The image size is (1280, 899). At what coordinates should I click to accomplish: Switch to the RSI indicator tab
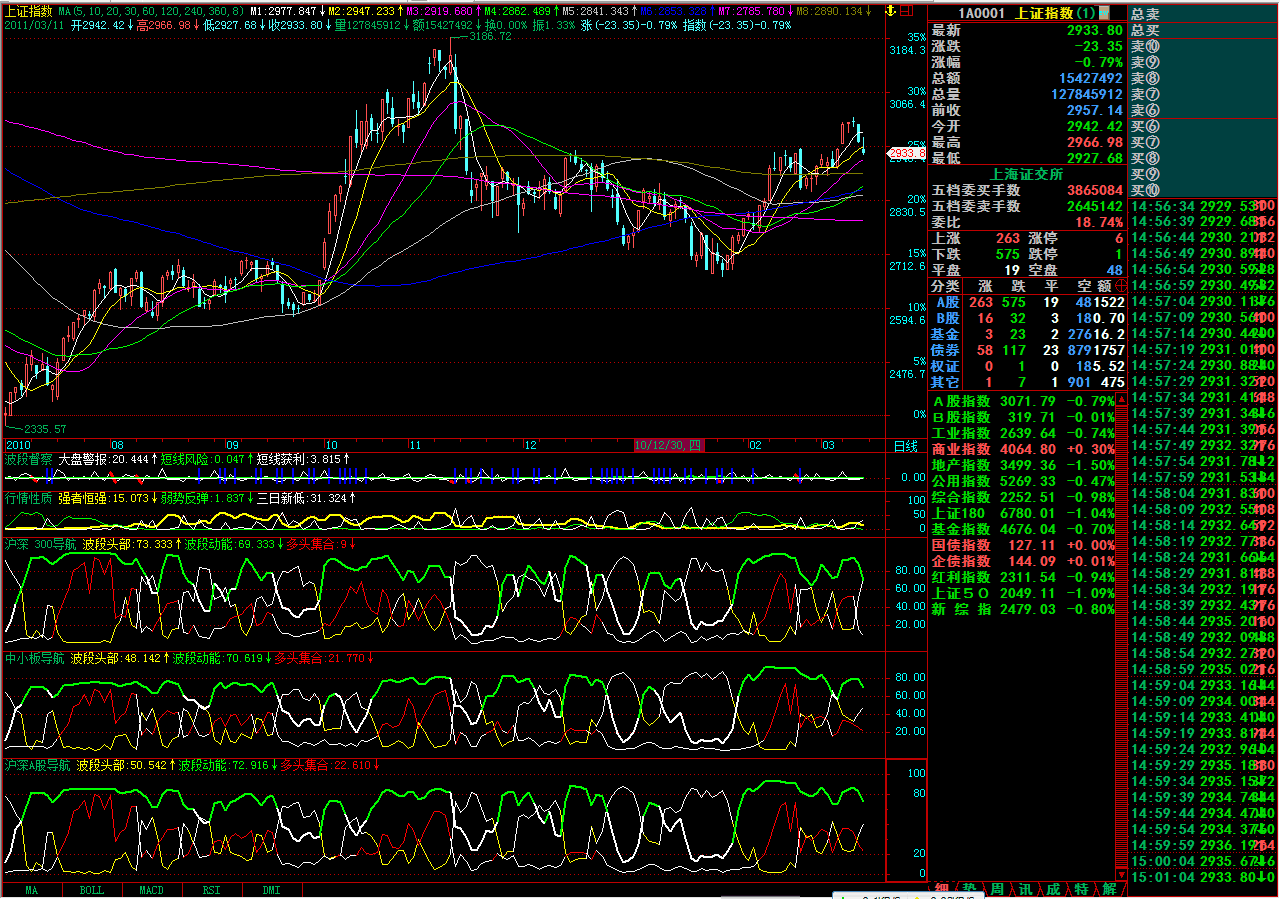212,890
